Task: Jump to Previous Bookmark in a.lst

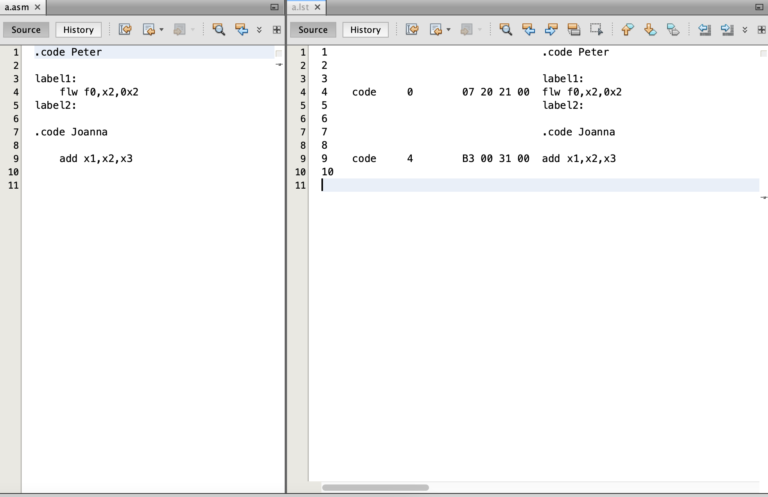Action: [627, 29]
